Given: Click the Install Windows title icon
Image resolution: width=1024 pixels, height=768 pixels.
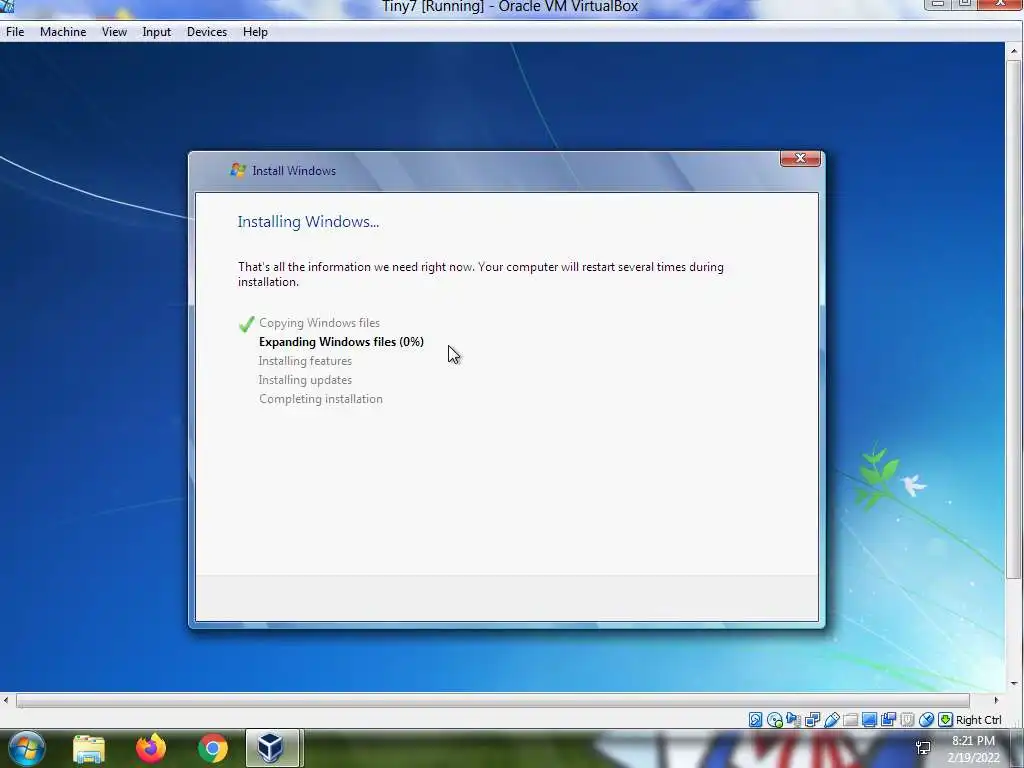Looking at the screenshot, I should click(238, 170).
